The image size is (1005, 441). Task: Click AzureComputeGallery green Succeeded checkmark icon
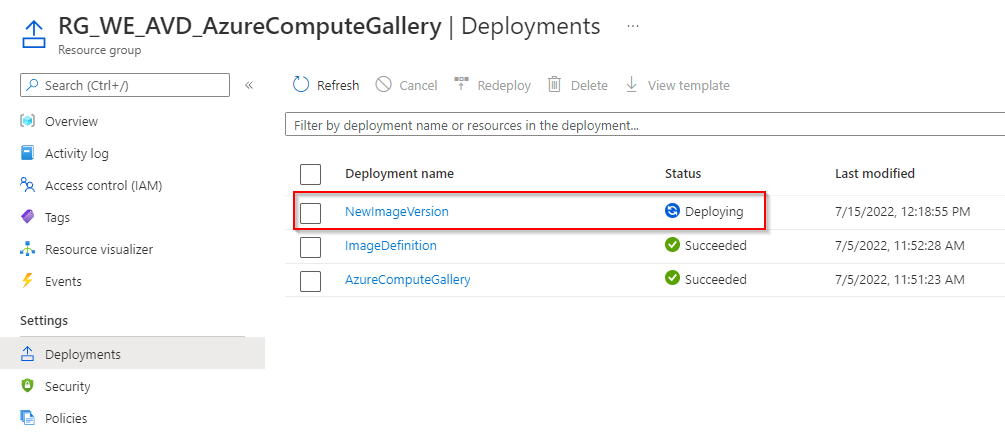pos(672,279)
